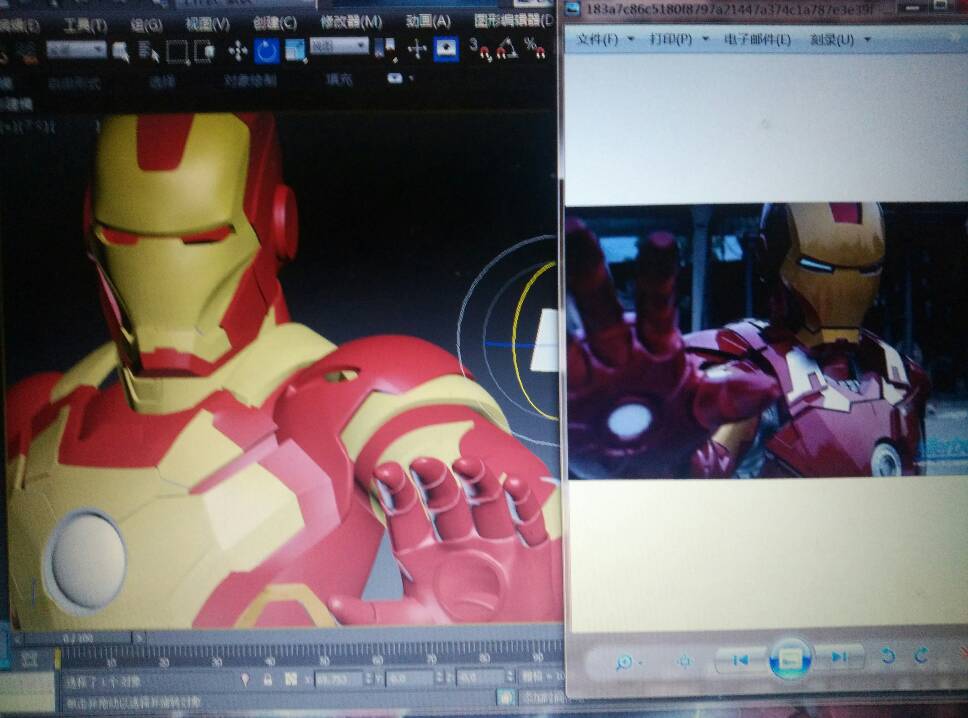968x718 pixels.
Task: Open the 视图(V) menu
Action: [207, 25]
